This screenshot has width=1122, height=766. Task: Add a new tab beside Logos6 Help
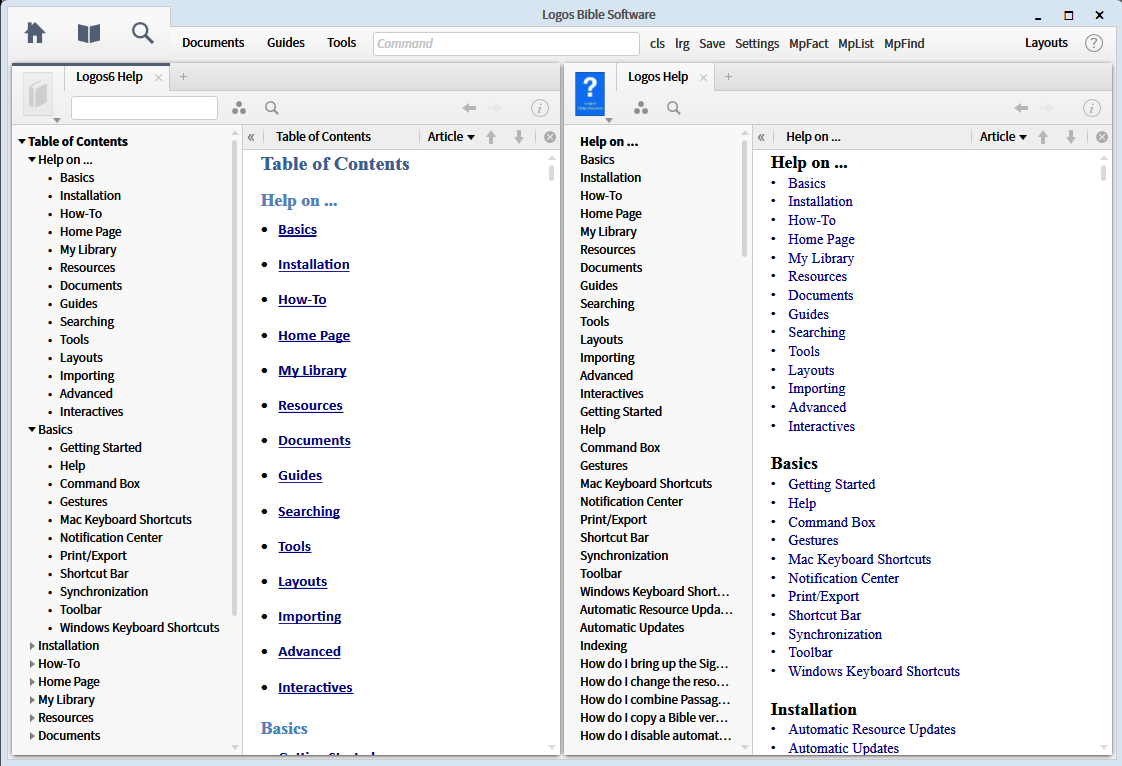point(183,77)
